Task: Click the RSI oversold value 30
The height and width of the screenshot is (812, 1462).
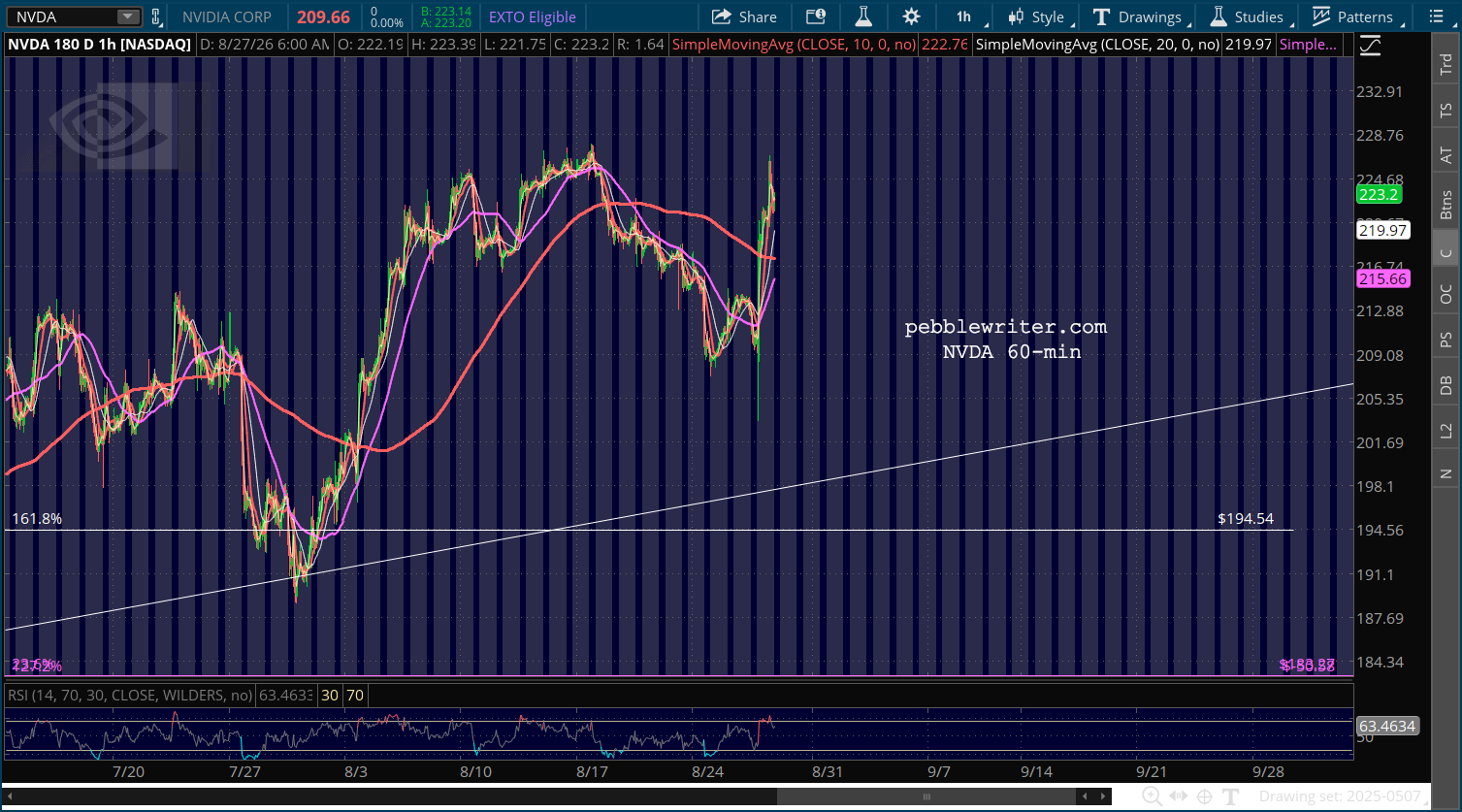Action: coord(330,695)
